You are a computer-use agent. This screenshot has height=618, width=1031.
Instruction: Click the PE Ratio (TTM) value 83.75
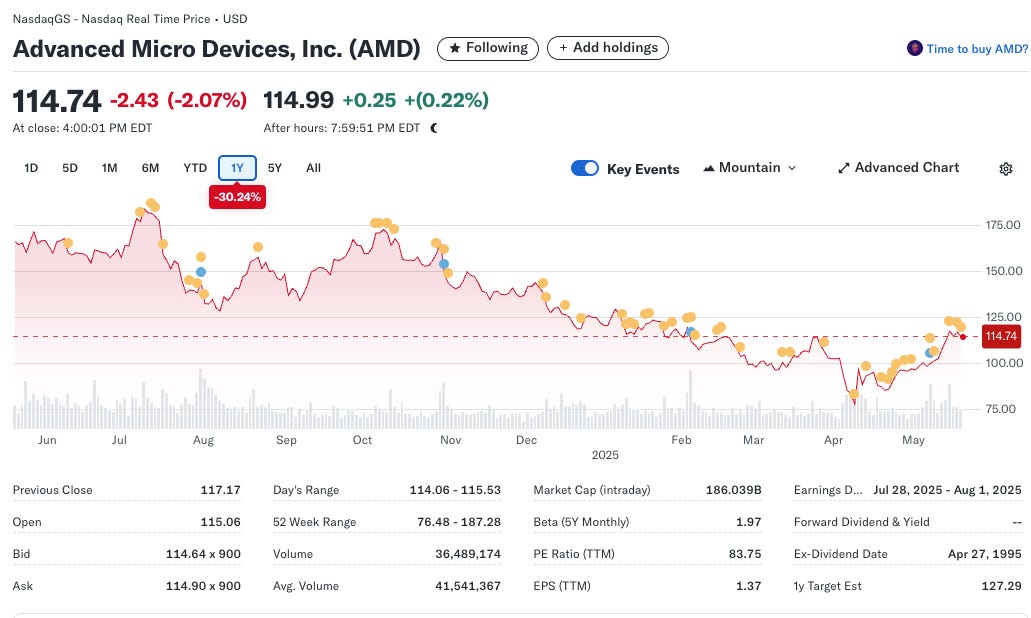click(x=745, y=554)
